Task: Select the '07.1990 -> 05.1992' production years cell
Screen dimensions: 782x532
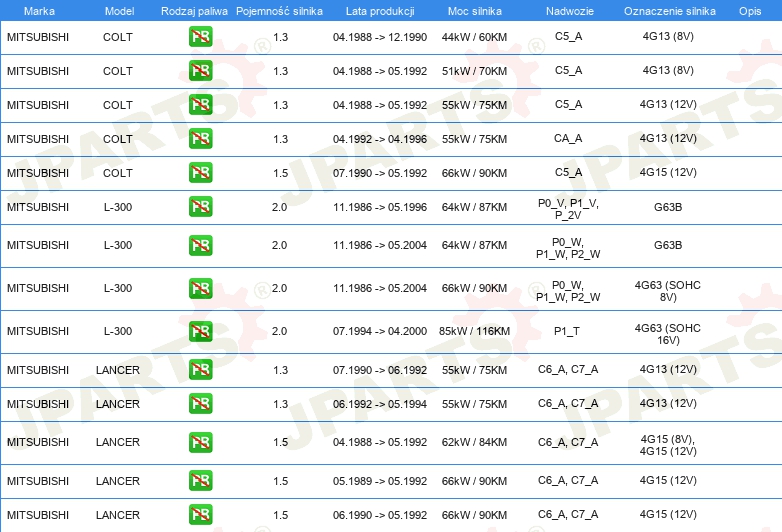Action: coord(380,173)
